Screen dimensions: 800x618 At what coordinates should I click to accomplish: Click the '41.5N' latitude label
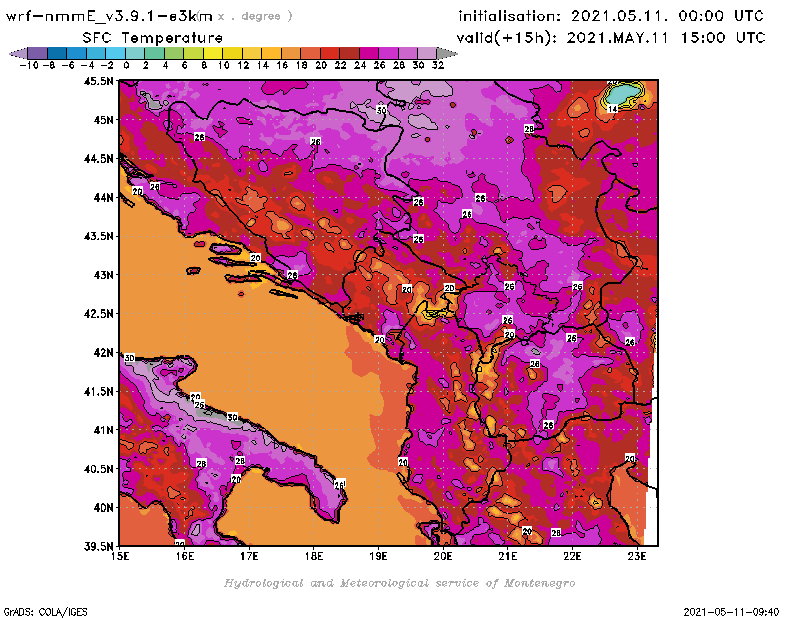pos(98,391)
